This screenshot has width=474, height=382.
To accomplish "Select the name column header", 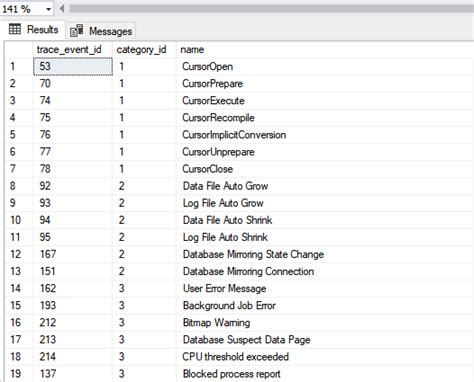I will pyautogui.click(x=325, y=50).
